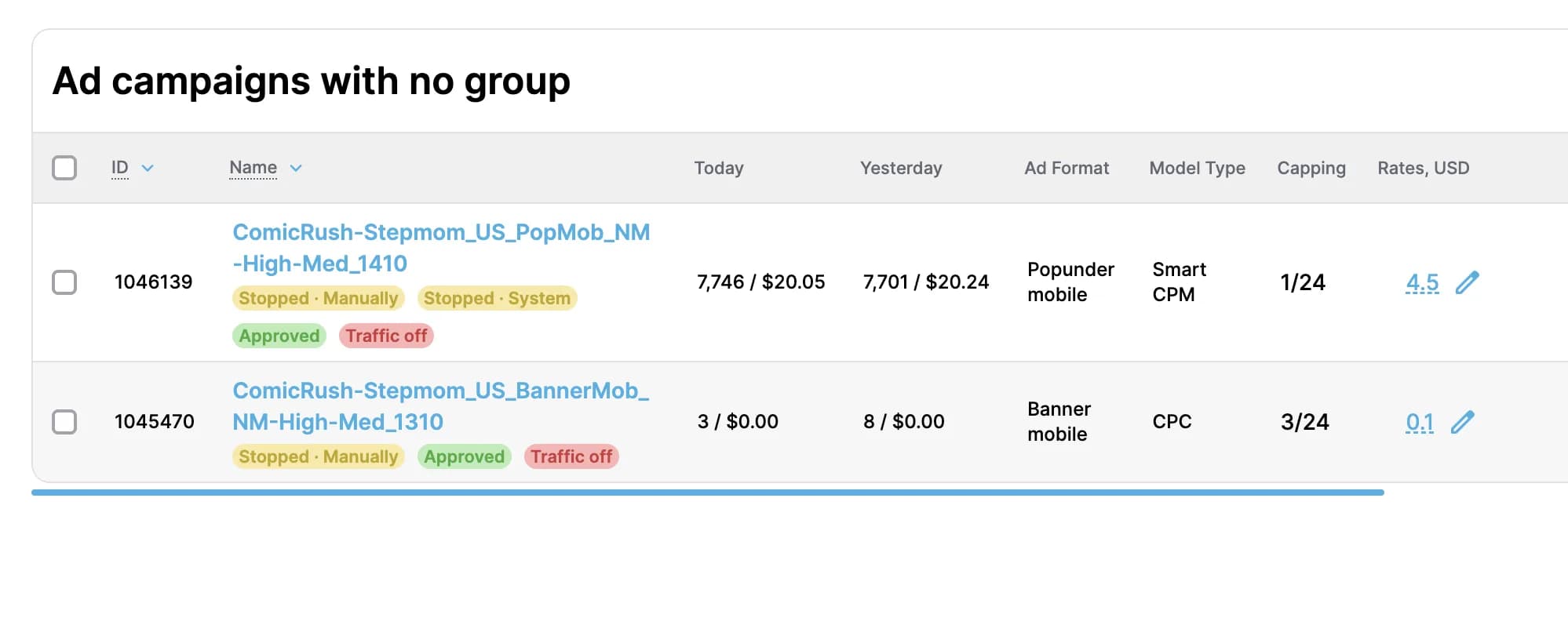
Task: Click the Yesterday column header
Action: click(x=901, y=168)
